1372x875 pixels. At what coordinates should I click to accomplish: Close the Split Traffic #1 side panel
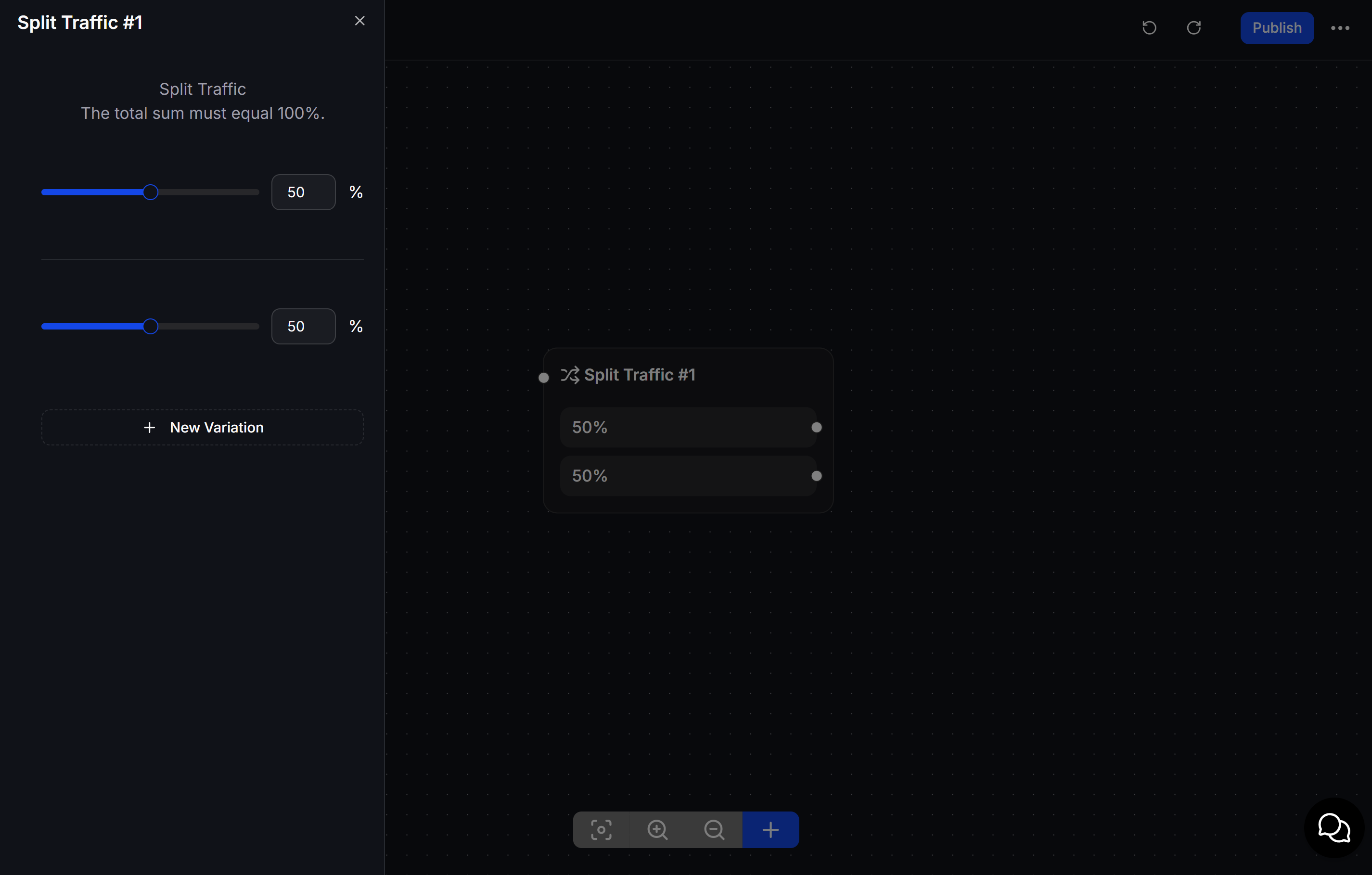tap(359, 21)
